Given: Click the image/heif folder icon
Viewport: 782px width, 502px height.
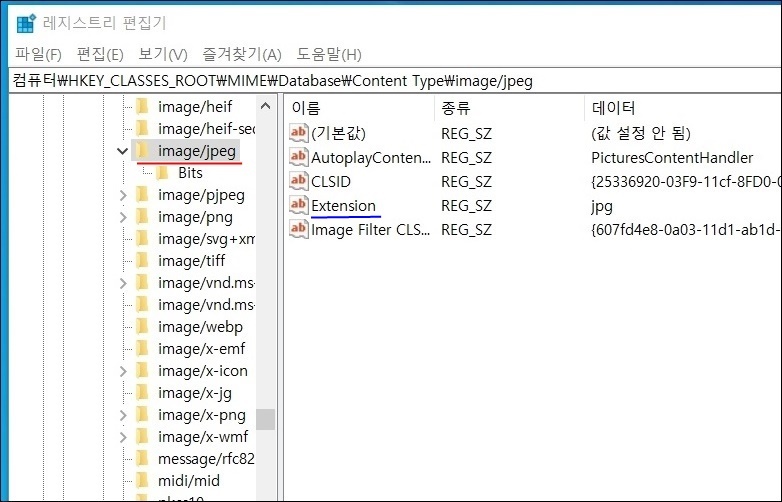Looking at the screenshot, I should [143, 106].
